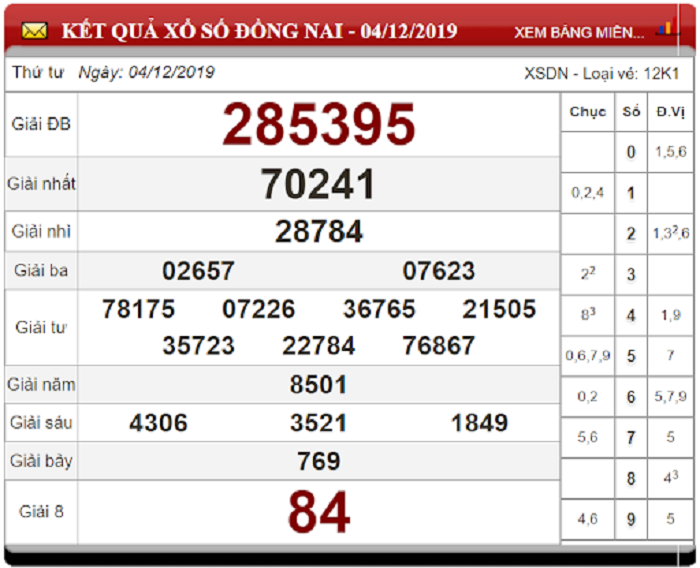Click digit 3 in the Số column

[631, 274]
